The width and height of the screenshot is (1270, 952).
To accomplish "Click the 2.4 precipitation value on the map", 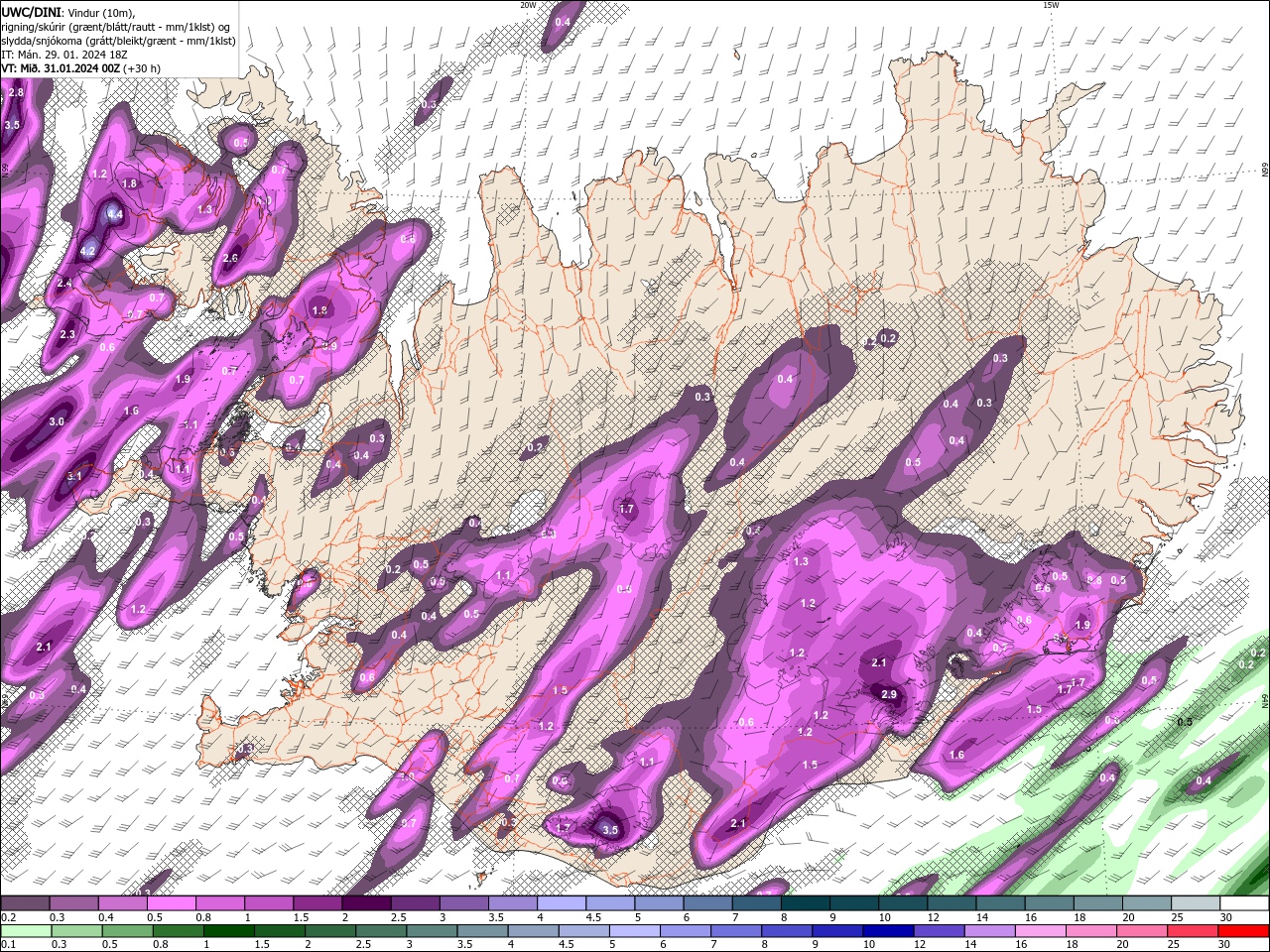I will [64, 284].
